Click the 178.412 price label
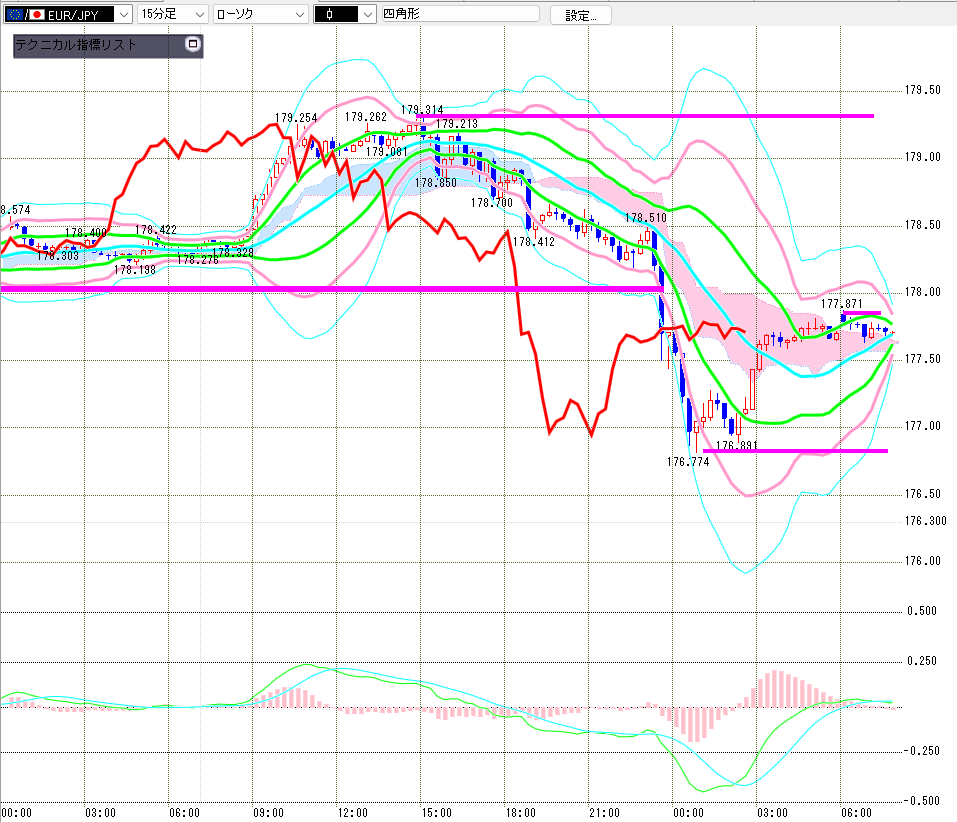957x822 pixels. pyautogui.click(x=534, y=242)
